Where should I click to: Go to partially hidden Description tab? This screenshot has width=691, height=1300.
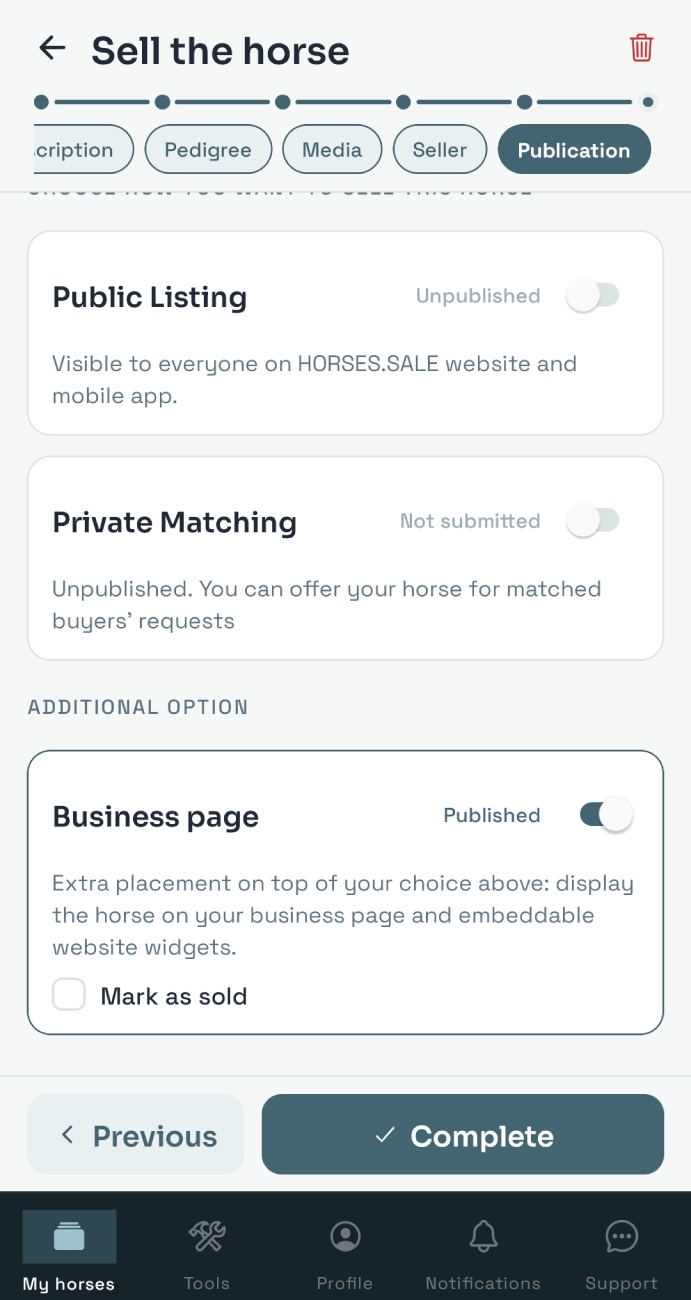(x=83, y=150)
